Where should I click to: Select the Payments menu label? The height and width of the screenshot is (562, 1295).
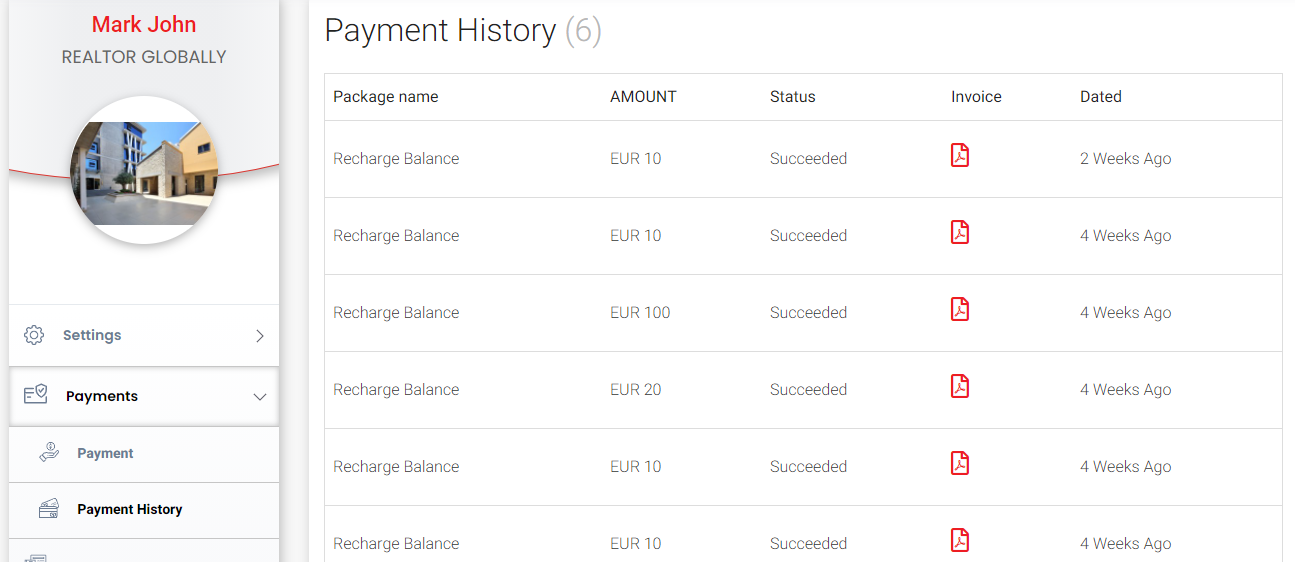tap(102, 396)
